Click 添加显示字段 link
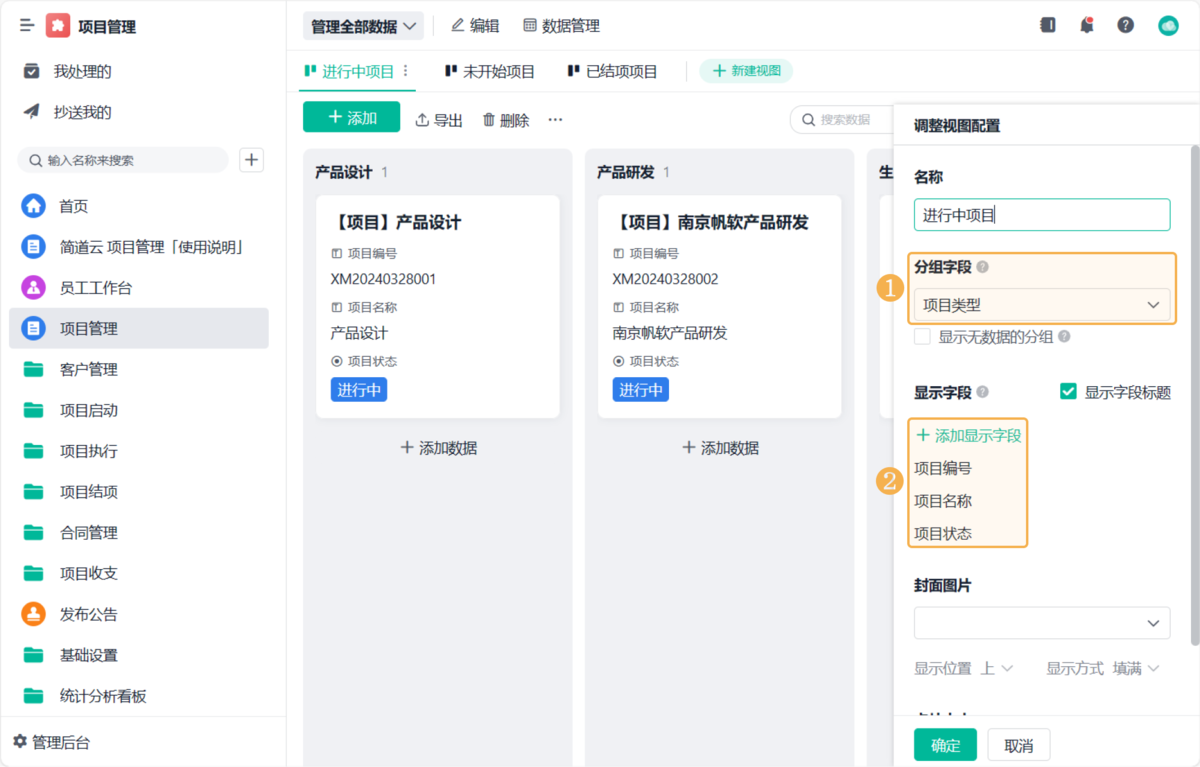The height and width of the screenshot is (767, 1200). [x=968, y=435]
